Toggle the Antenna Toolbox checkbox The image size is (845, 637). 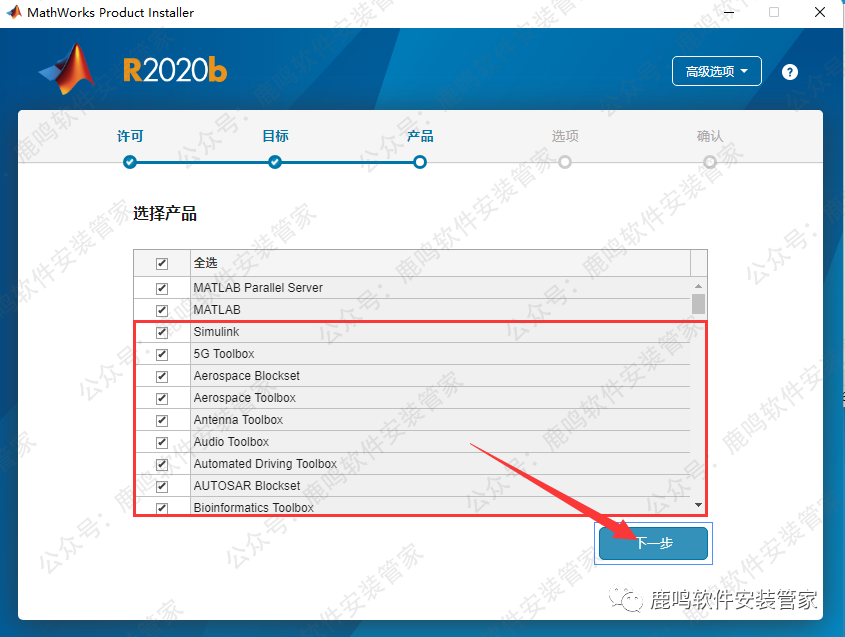coord(162,420)
